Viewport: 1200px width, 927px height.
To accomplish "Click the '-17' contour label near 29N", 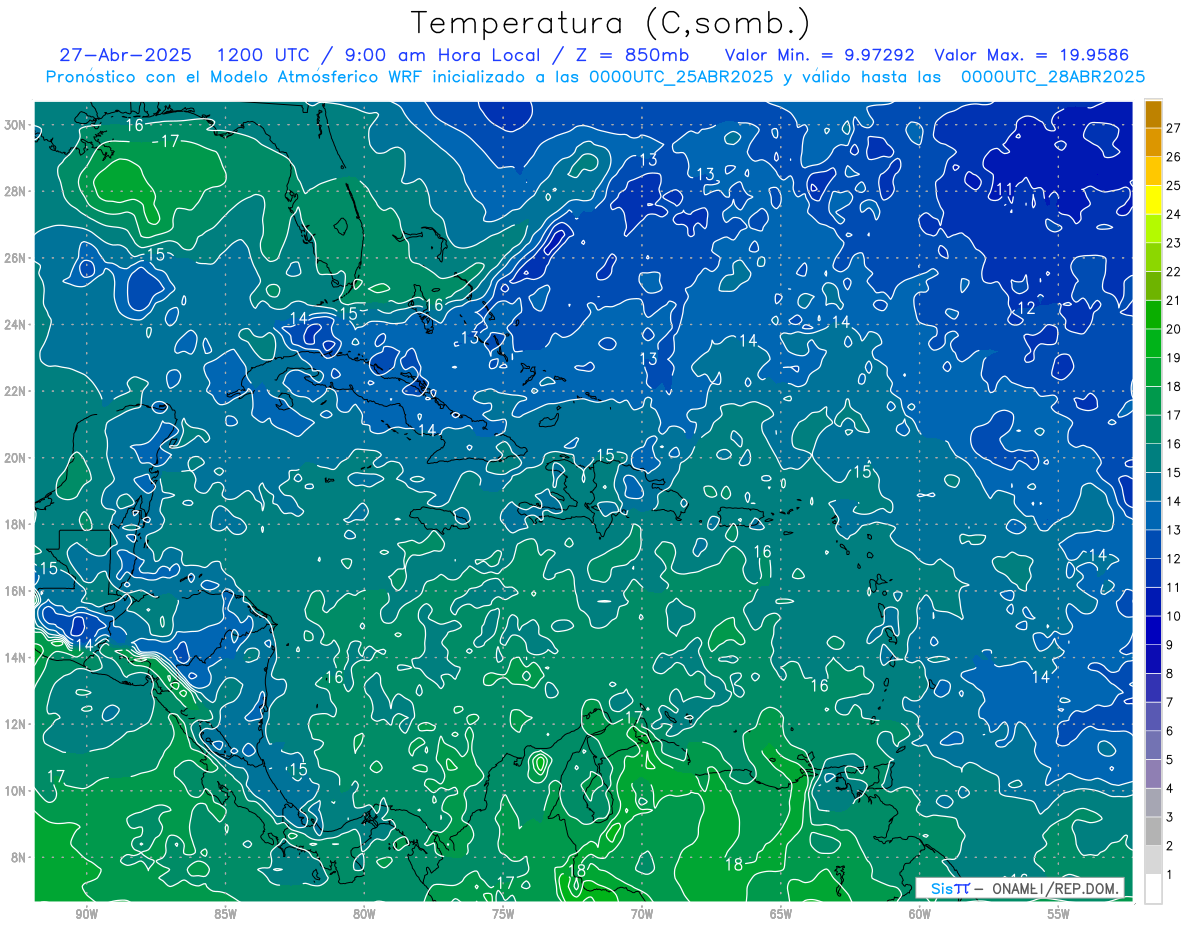I will [166, 142].
